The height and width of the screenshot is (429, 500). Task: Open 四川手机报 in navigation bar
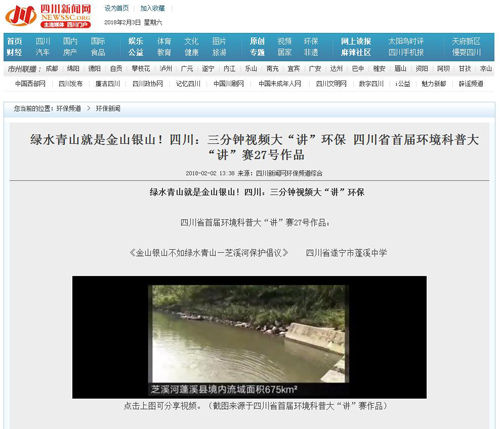point(406,52)
